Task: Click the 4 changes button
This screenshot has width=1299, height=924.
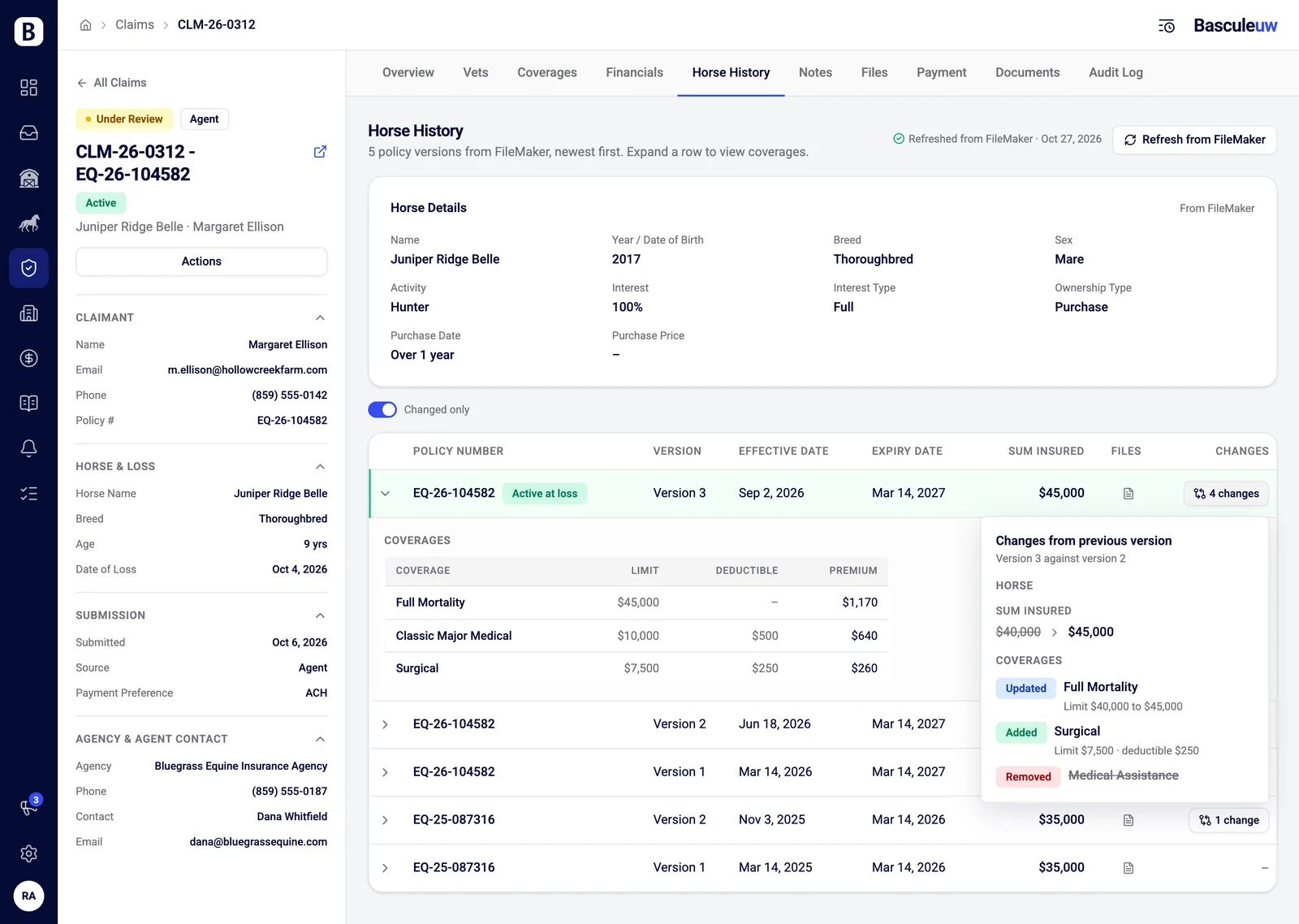Action: click(x=1226, y=494)
